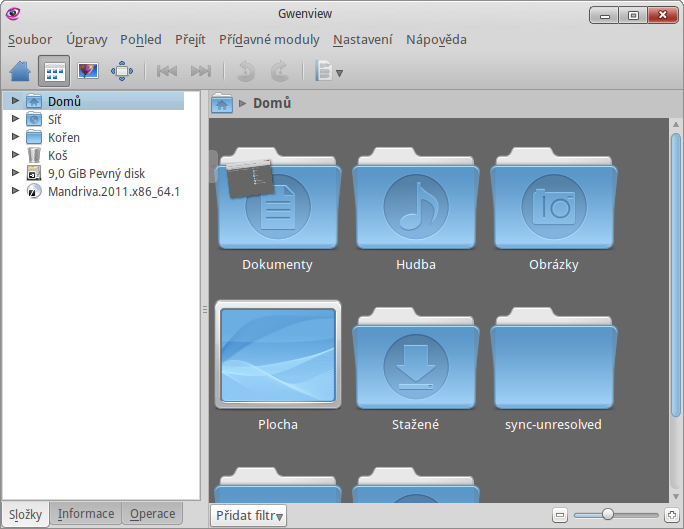
Task: Click the Síť label in tree
Action: coord(55,119)
